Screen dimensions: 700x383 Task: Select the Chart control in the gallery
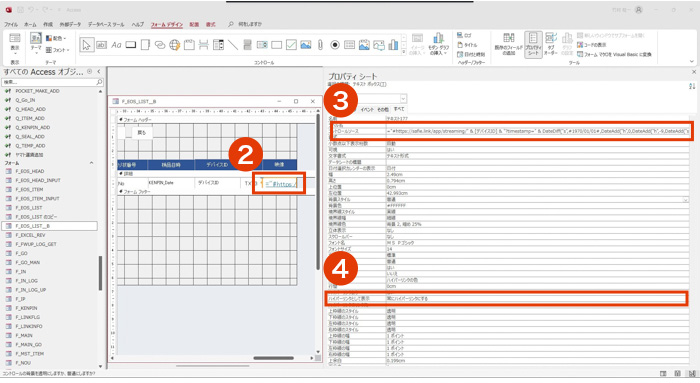tap(393, 45)
